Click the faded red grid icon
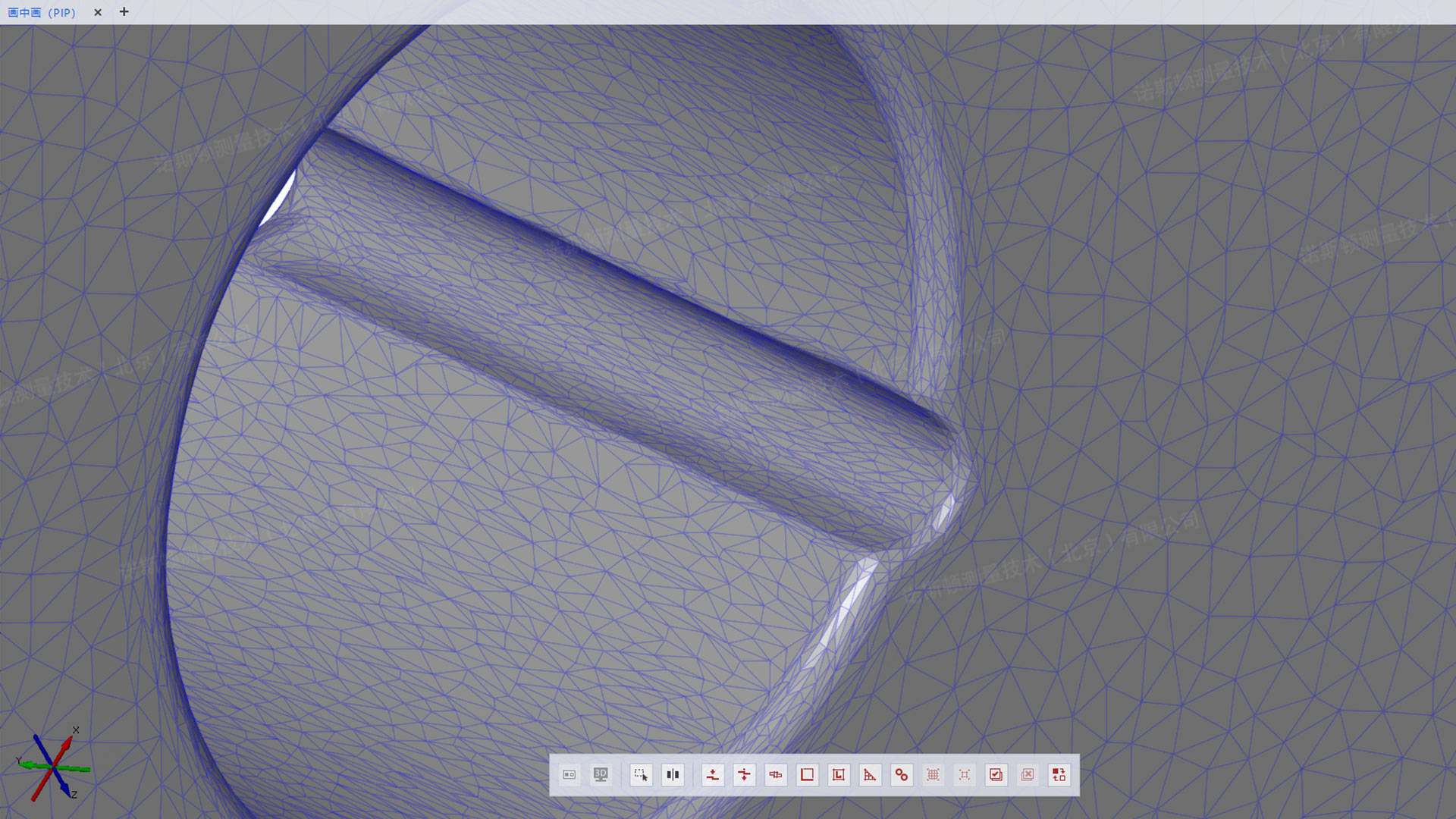The height and width of the screenshot is (819, 1456). pos(933,774)
